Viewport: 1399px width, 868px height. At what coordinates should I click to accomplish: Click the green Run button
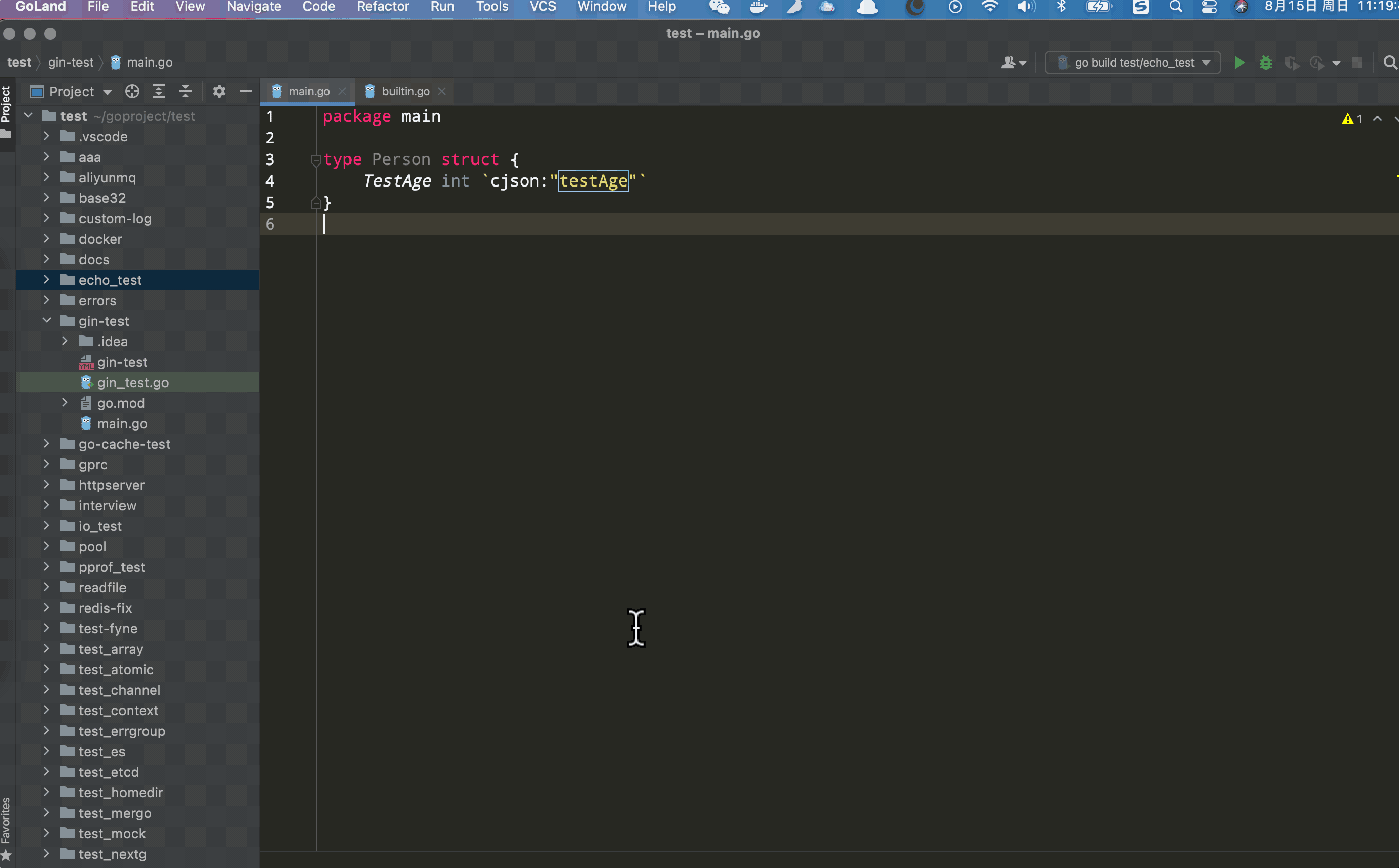pyautogui.click(x=1239, y=63)
